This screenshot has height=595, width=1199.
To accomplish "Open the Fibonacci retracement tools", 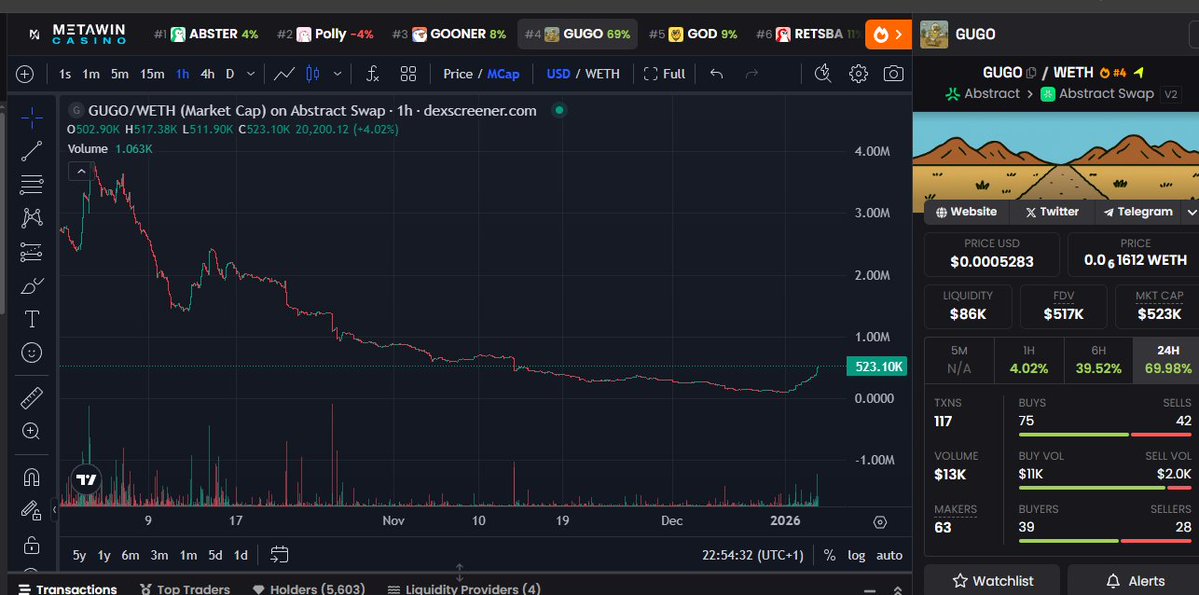I will tap(31, 184).
